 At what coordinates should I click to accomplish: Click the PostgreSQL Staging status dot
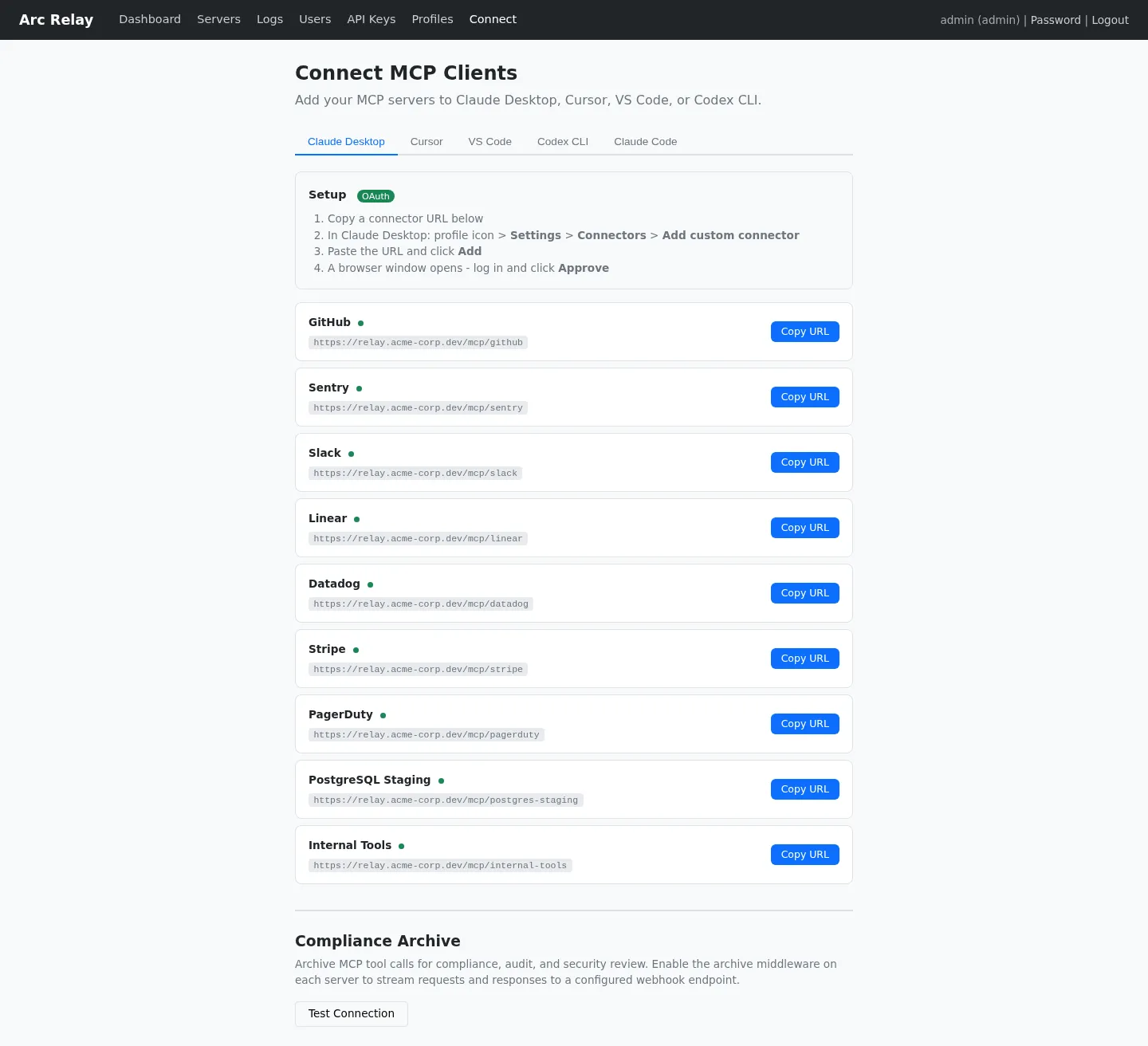441,781
